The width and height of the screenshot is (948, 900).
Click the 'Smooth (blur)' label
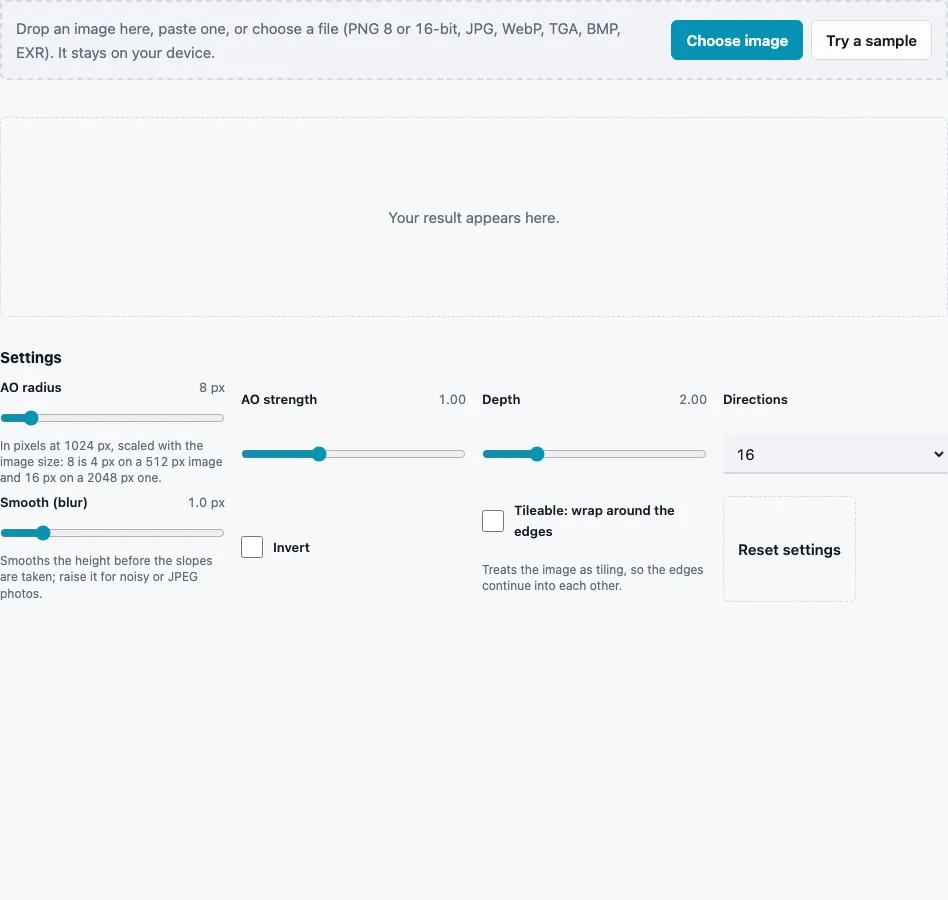tap(44, 502)
